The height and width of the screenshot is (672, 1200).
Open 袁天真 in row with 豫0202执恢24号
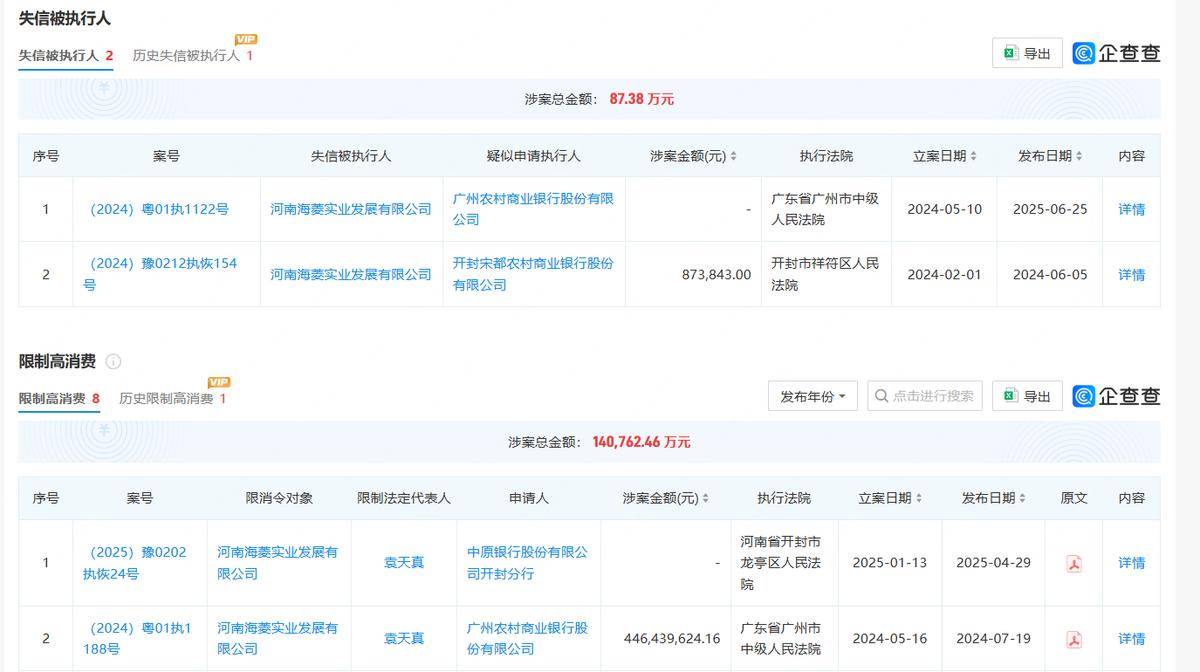coord(404,563)
